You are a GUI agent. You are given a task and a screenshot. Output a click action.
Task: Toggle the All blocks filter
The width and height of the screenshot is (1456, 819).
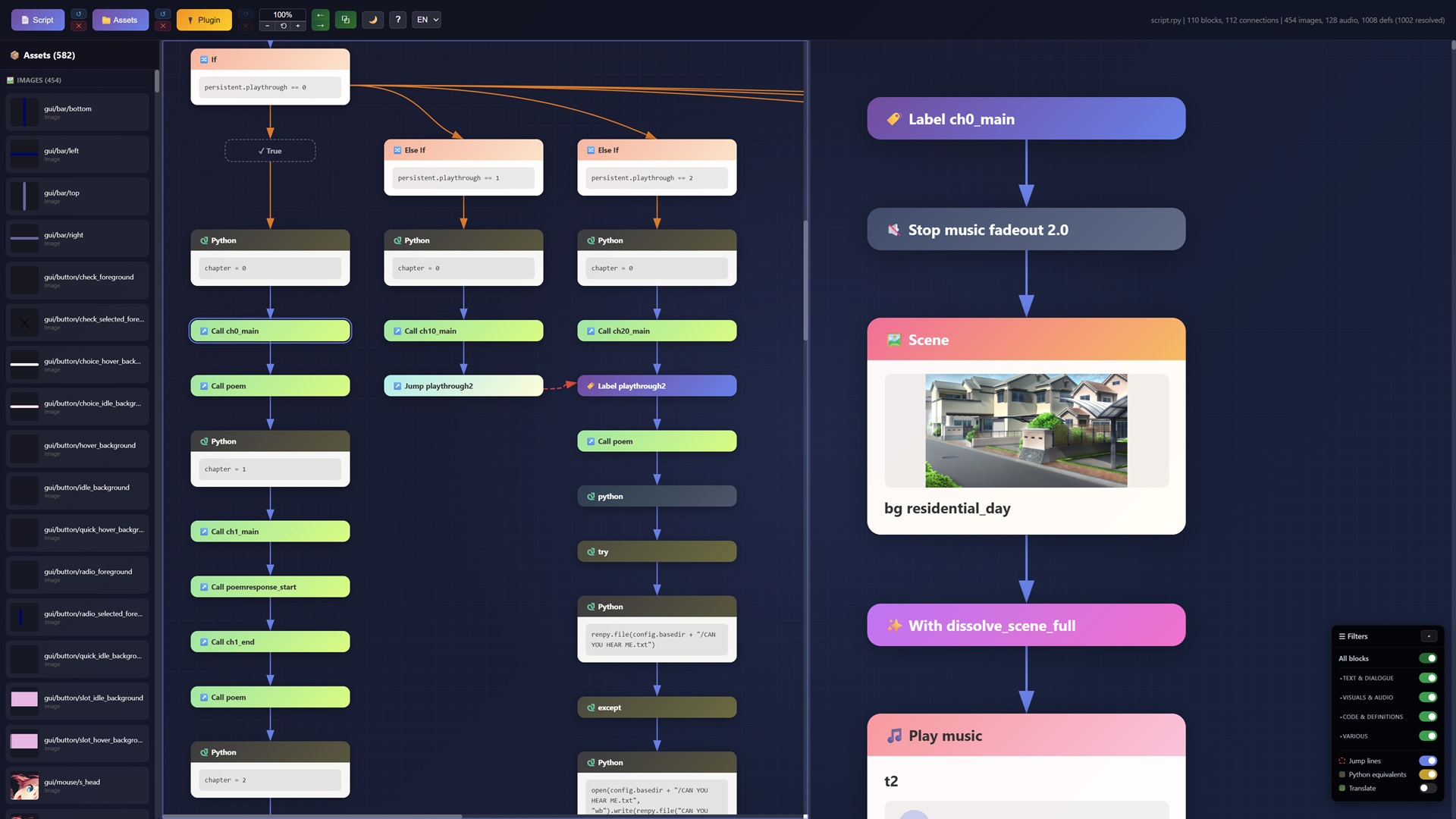[1428, 658]
